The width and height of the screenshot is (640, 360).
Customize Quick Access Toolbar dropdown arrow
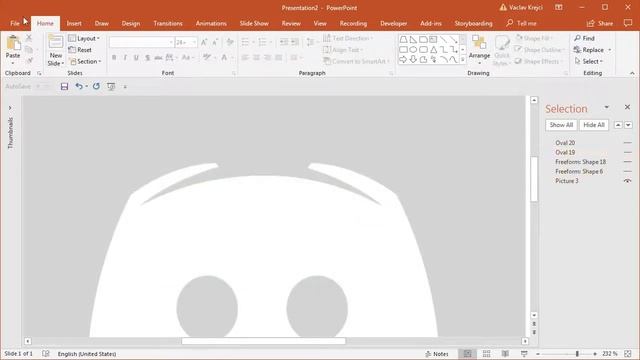pos(125,87)
